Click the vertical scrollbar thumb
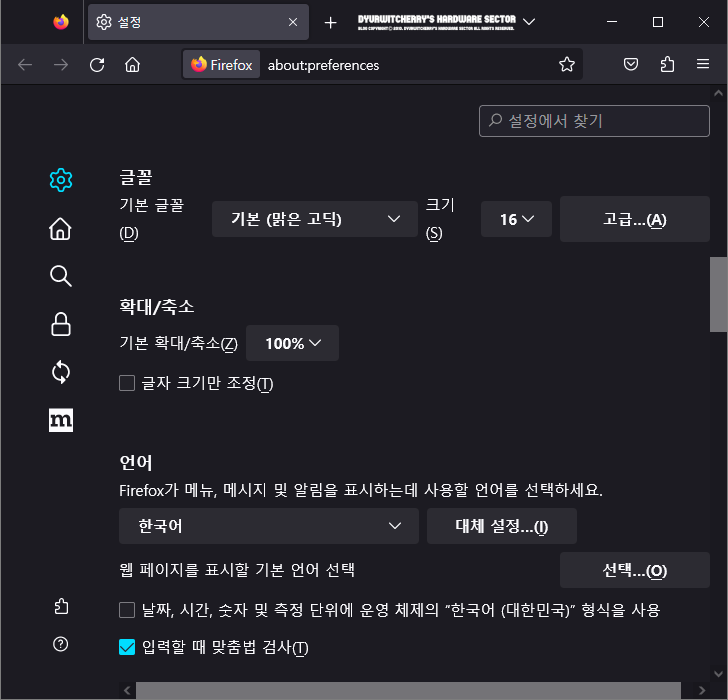Image resolution: width=728 pixels, height=700 pixels. (718, 295)
